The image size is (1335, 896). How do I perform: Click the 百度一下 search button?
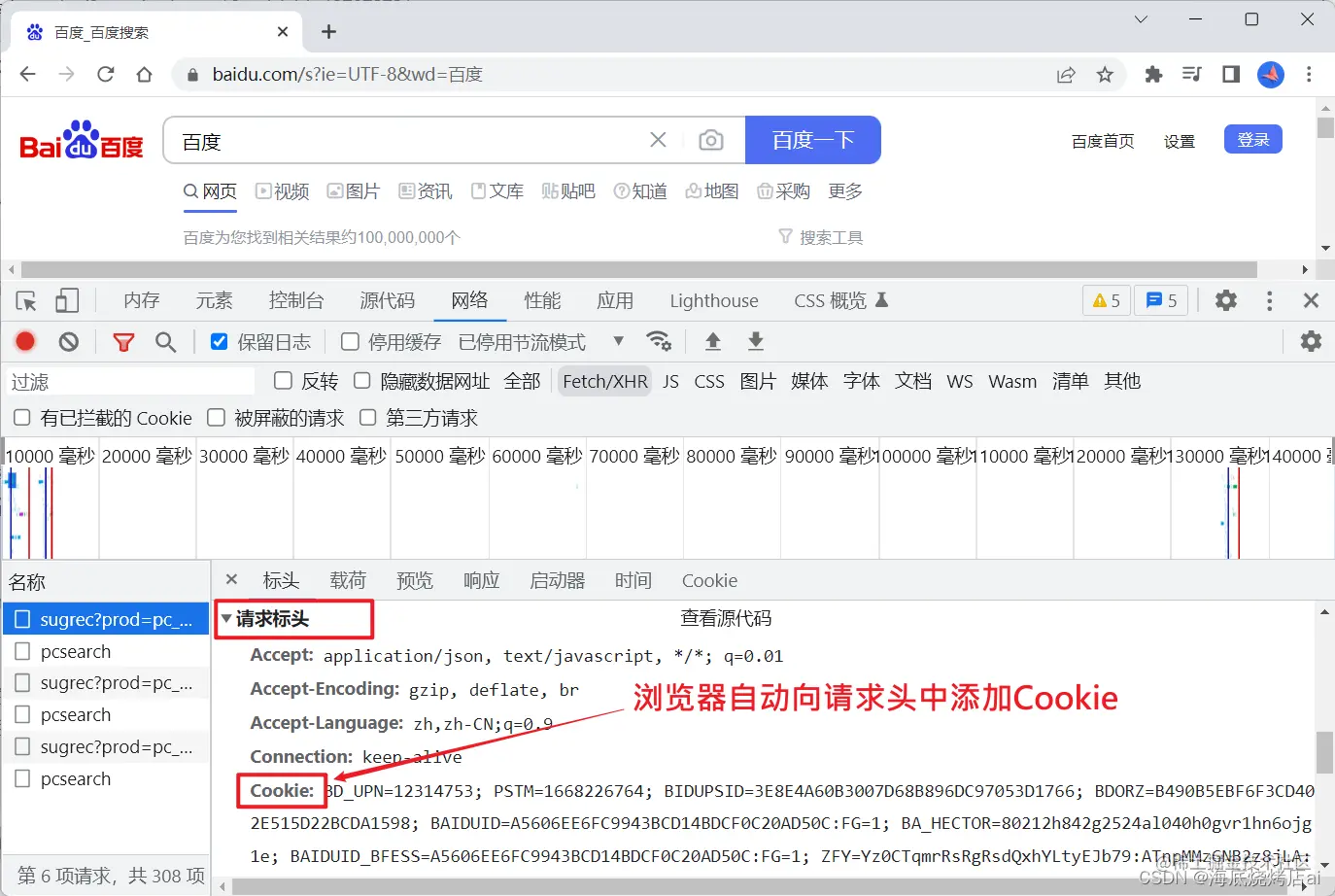(x=812, y=140)
